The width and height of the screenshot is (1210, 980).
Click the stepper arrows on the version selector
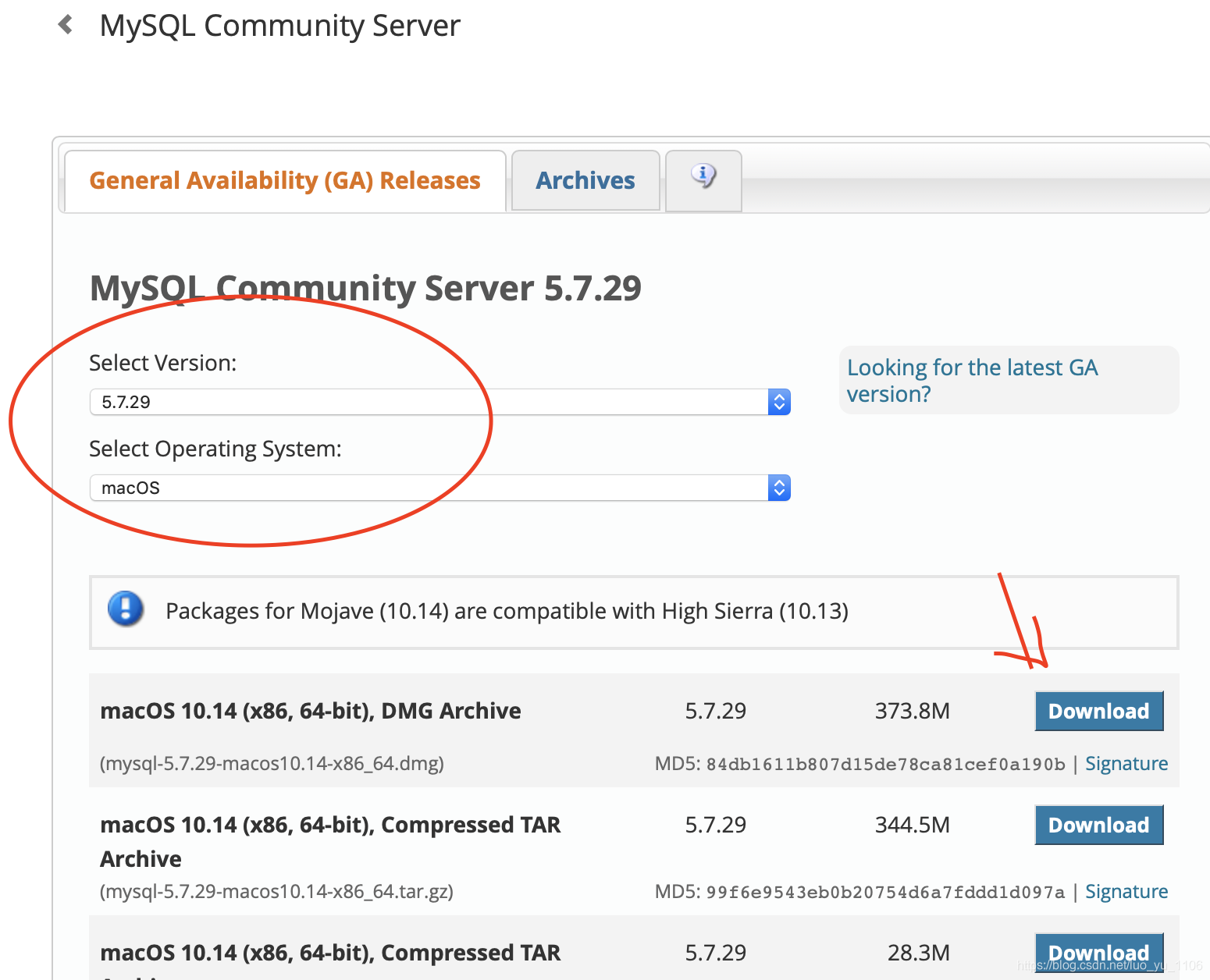[x=778, y=401]
